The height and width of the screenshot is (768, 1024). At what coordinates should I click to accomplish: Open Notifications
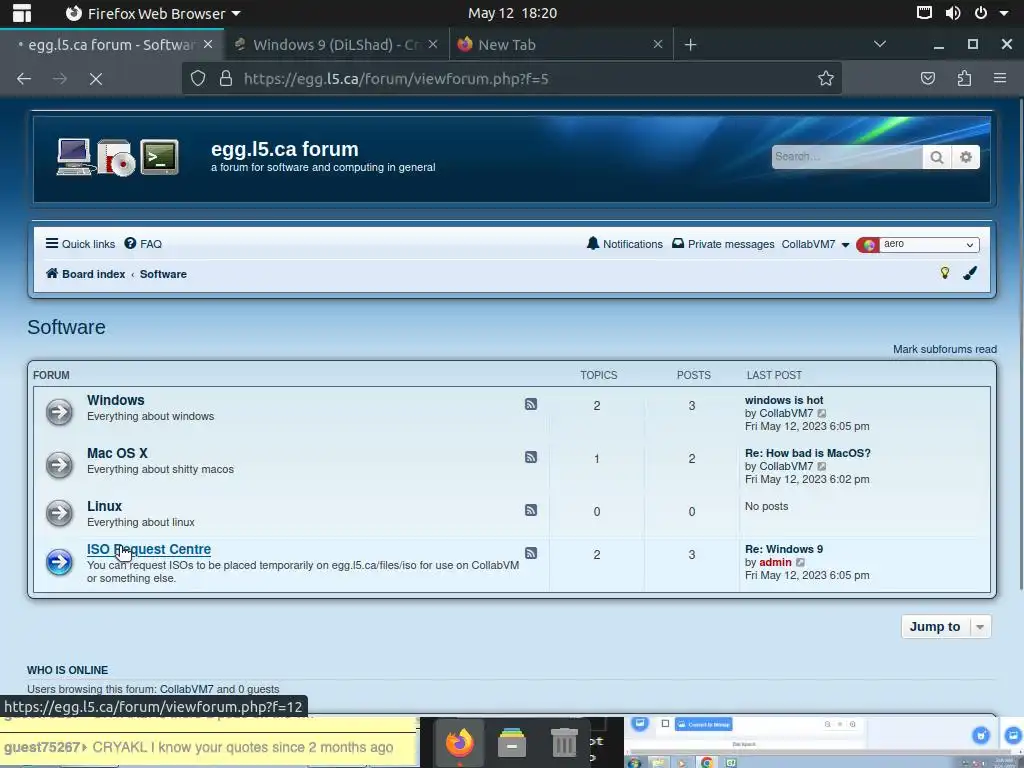pyautogui.click(x=624, y=244)
